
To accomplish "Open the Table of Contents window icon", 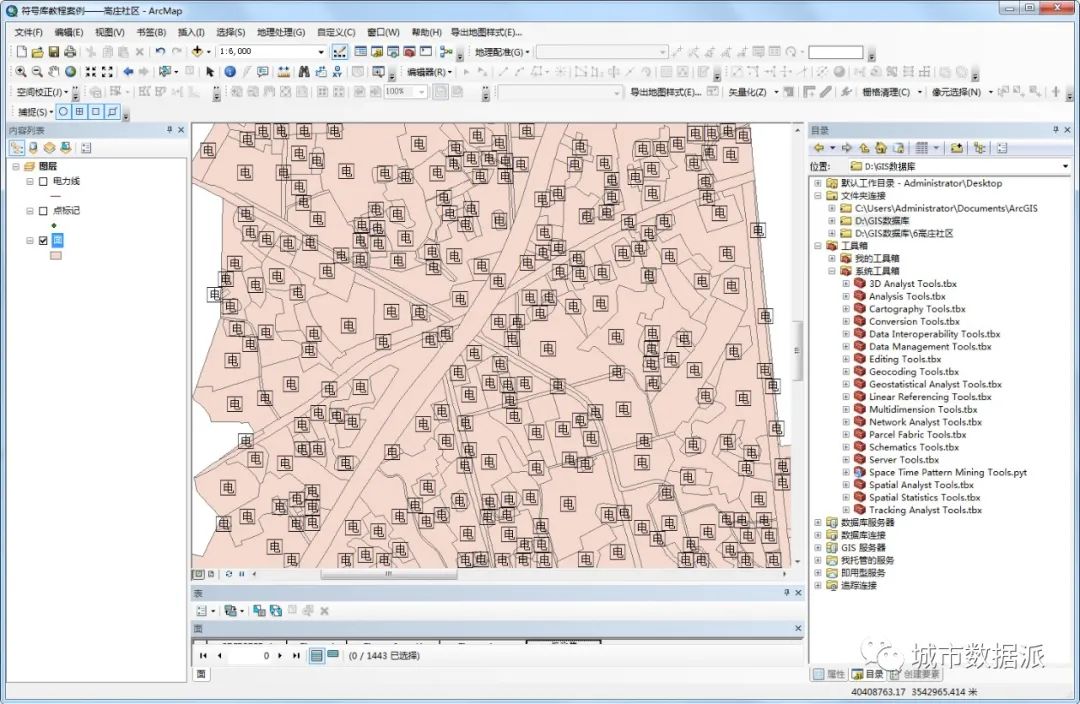I will (x=360, y=52).
